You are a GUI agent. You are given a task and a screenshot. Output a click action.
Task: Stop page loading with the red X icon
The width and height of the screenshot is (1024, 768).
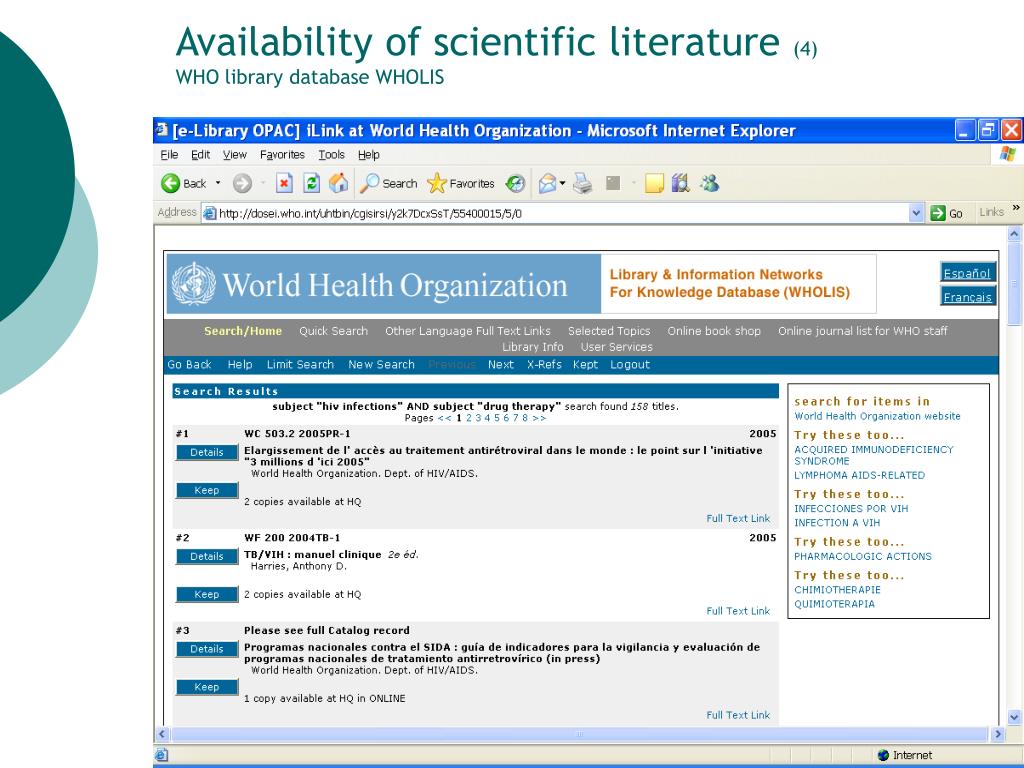click(x=283, y=184)
